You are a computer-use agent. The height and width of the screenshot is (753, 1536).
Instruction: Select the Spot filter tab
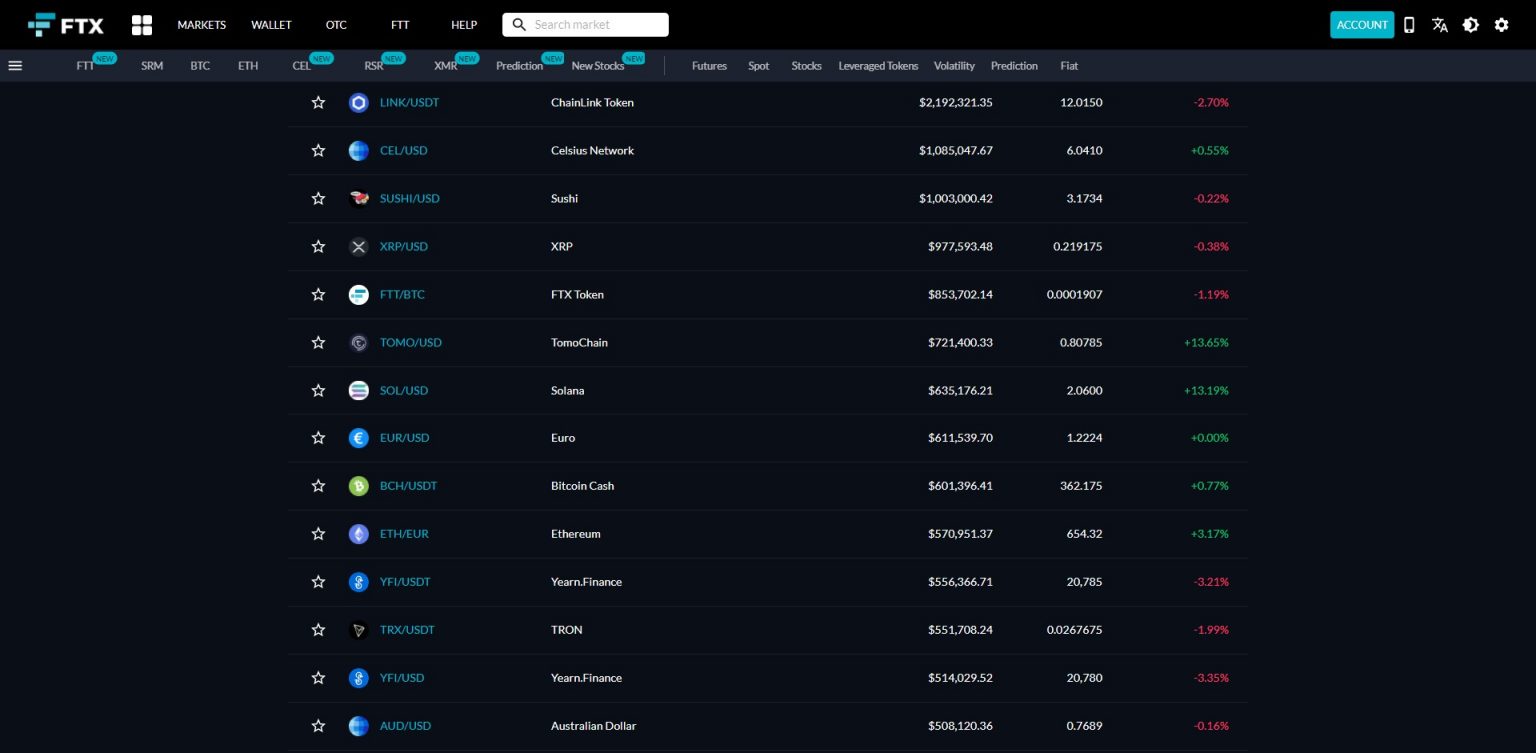[759, 66]
